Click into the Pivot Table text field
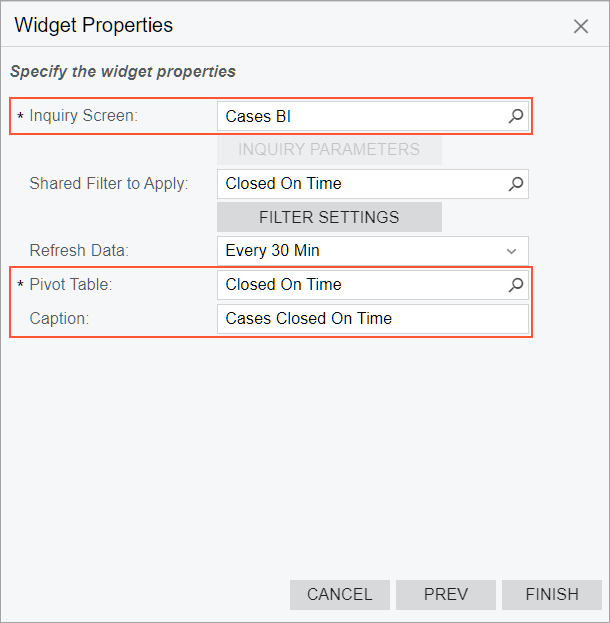Image resolution: width=610 pixels, height=623 pixels. (360, 285)
